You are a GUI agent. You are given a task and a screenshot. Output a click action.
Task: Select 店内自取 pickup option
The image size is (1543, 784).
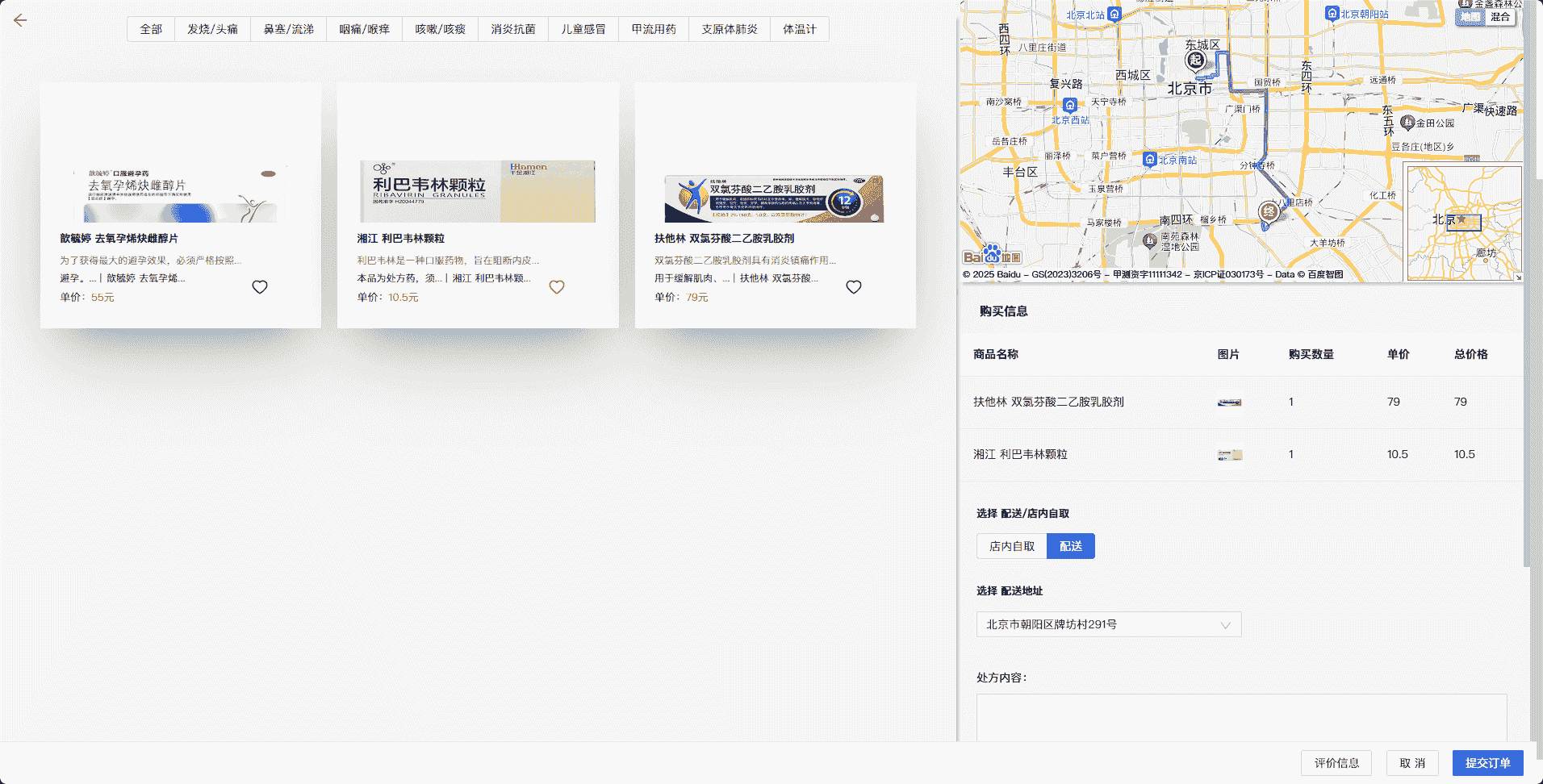click(x=1012, y=546)
